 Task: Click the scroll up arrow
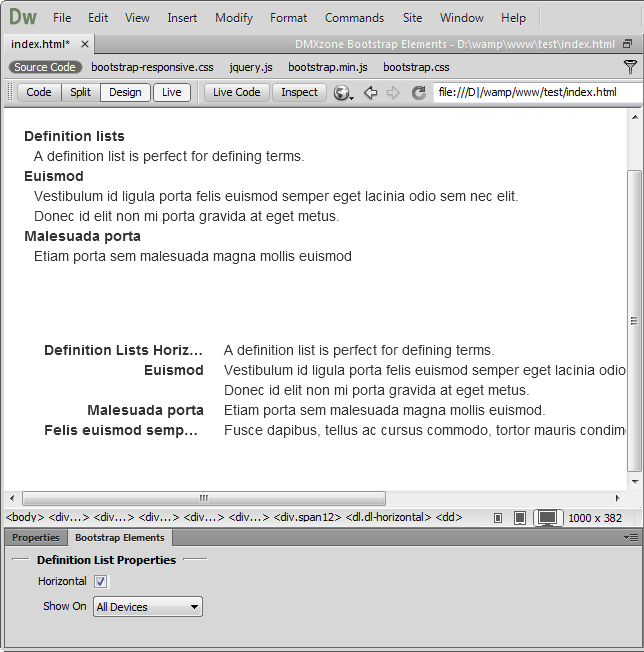pos(634,117)
